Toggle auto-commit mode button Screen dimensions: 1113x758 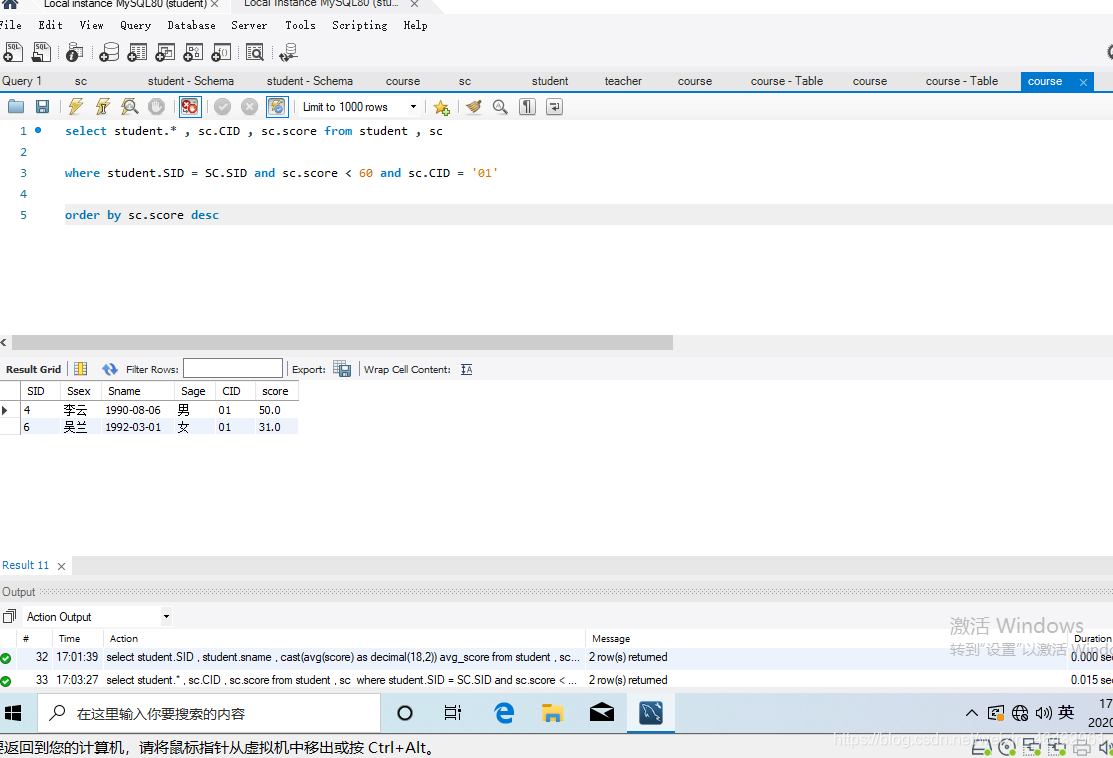point(277,106)
